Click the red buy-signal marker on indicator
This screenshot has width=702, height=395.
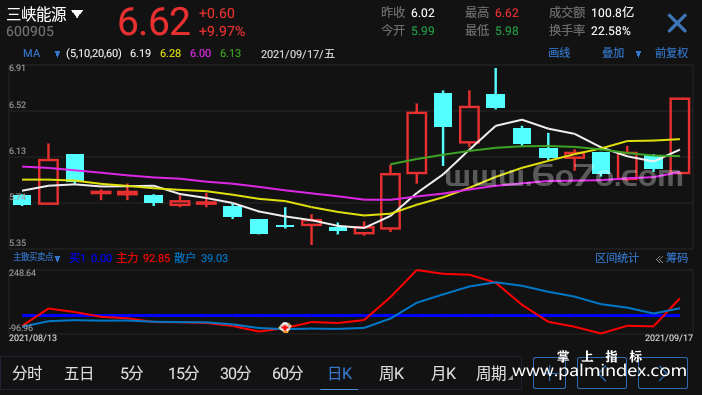click(285, 328)
